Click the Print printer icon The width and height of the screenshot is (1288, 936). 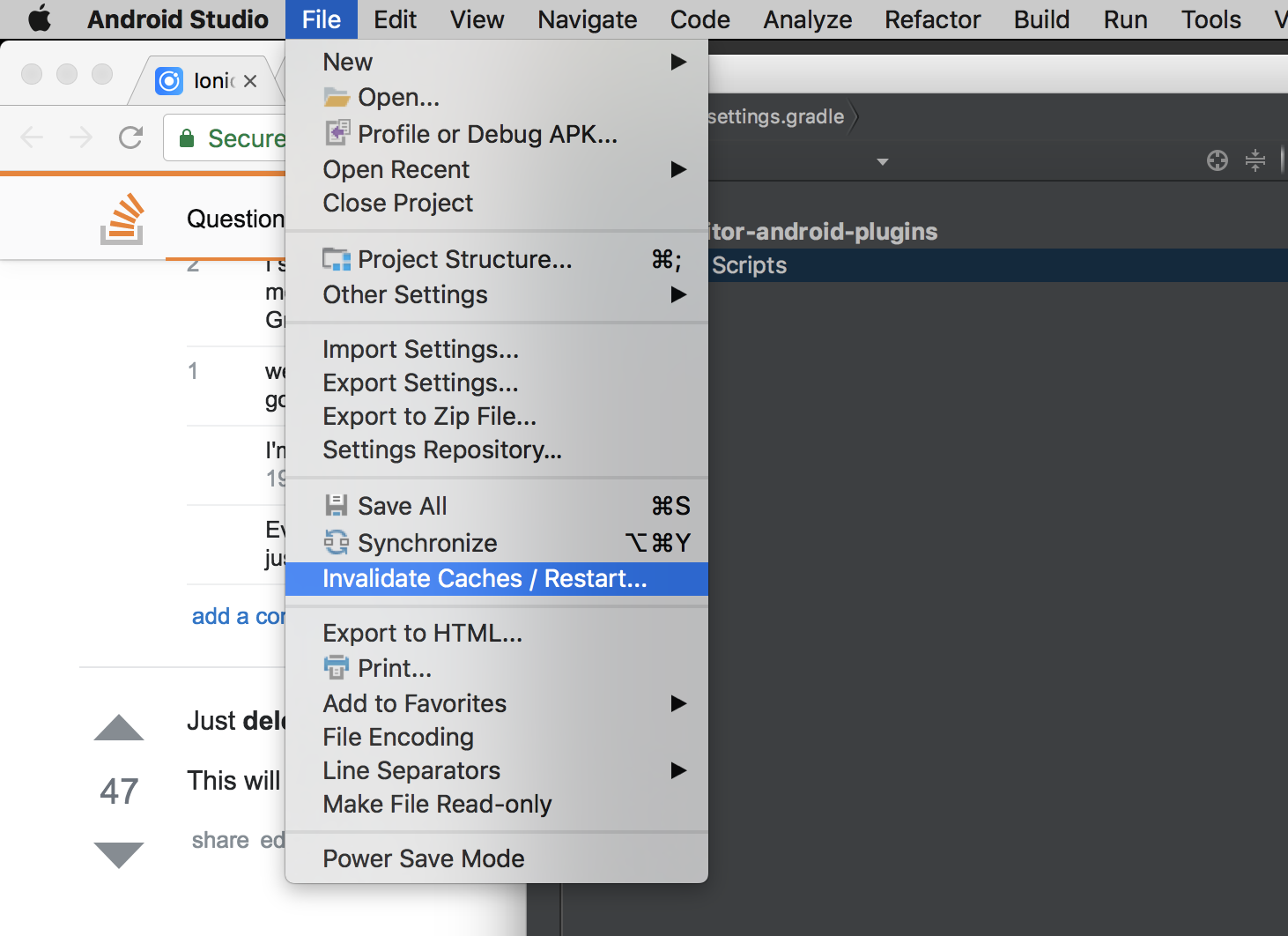click(336, 667)
